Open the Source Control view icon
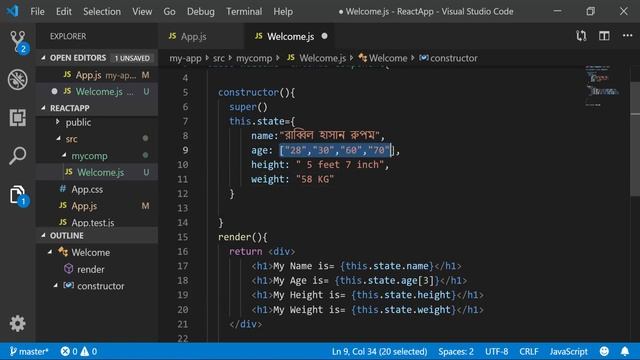This screenshot has width=640, height=360. [x=18, y=41]
